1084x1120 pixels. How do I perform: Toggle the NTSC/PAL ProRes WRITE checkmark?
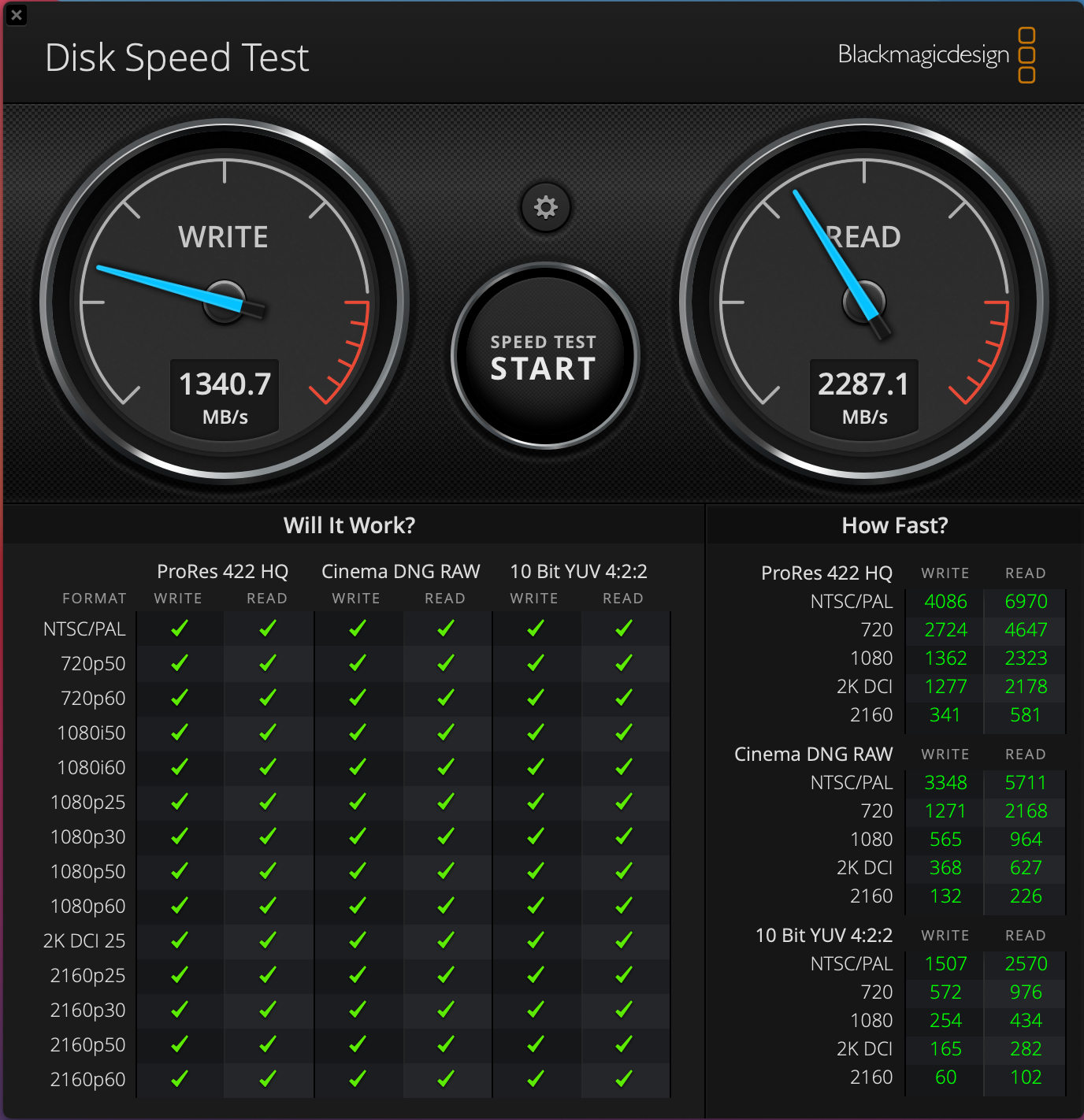point(179,628)
